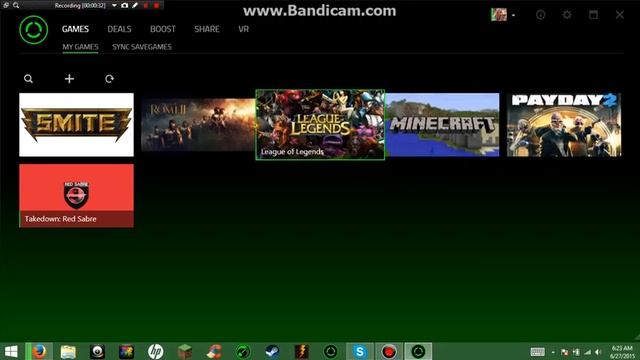Image resolution: width=640 pixels, height=360 pixels.
Task: Select the SMITE game tile
Action: [x=76, y=124]
